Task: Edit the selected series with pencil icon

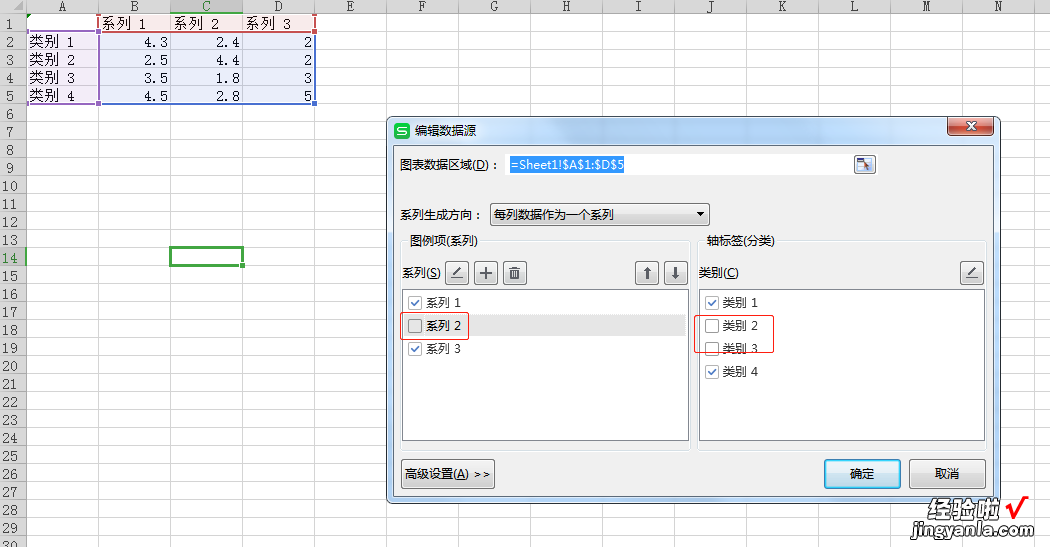Action: point(457,272)
